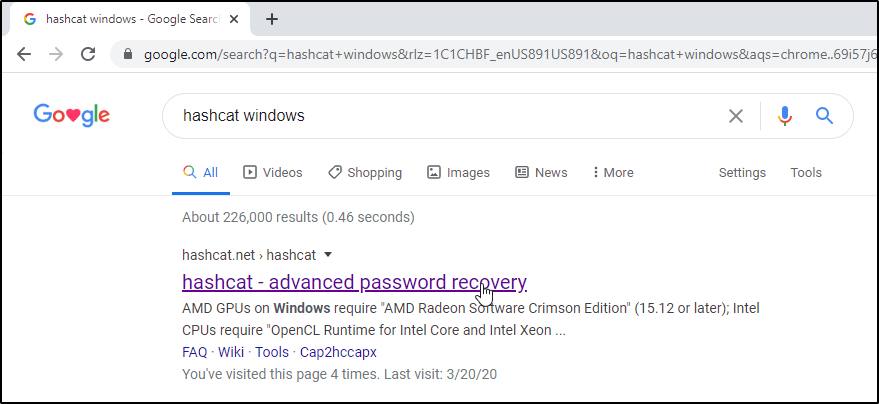The height and width of the screenshot is (404, 879).
Task: Open a new tab with plus icon
Action: 272,19
